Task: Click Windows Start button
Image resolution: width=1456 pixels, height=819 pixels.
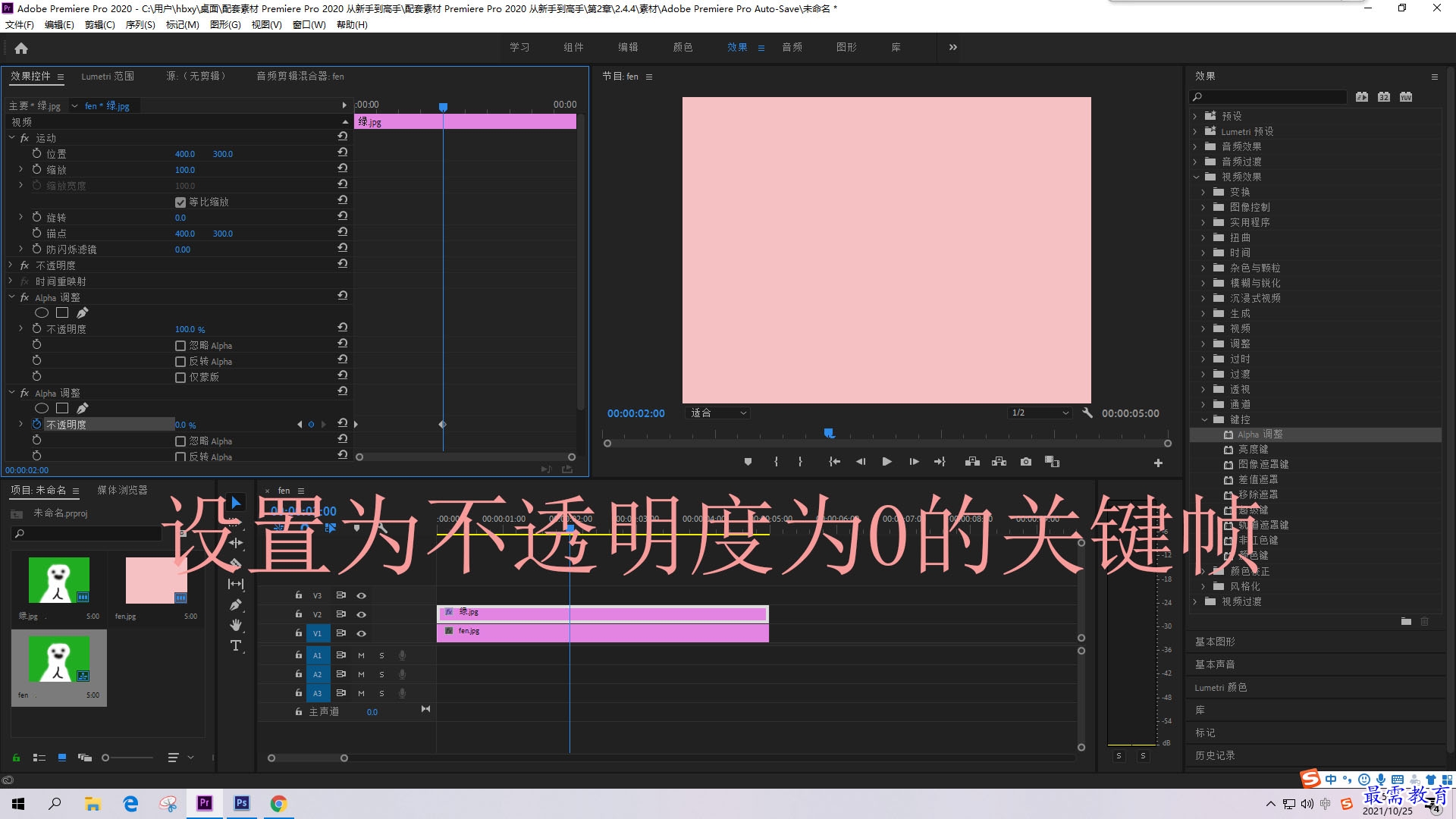Action: pos(18,803)
